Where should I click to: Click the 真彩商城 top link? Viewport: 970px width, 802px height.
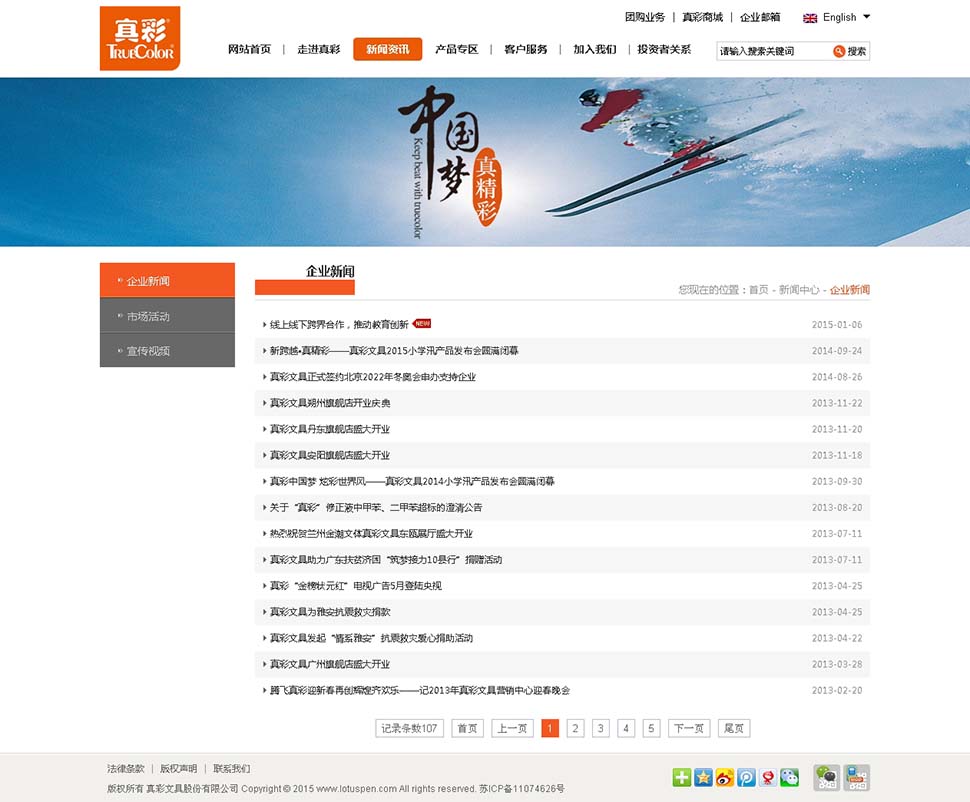(702, 17)
